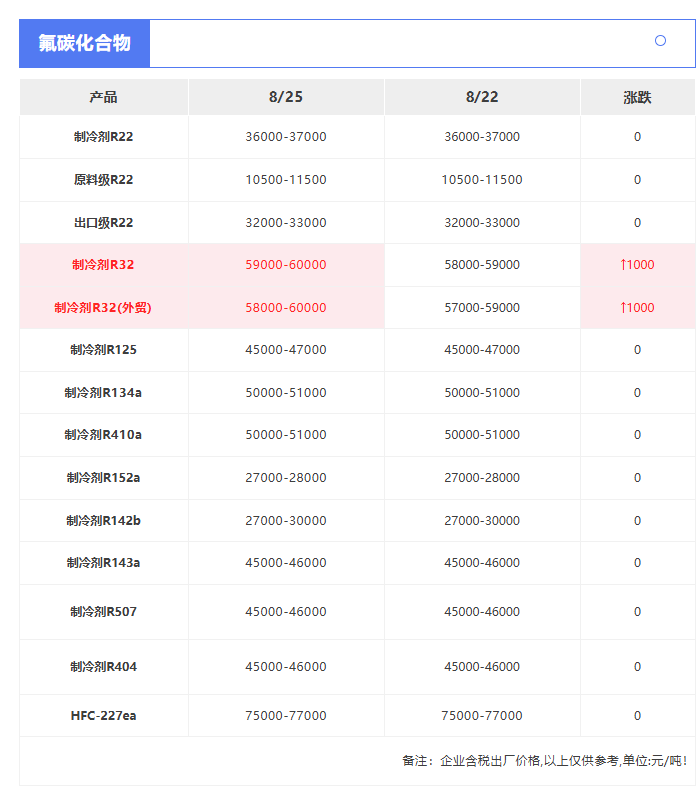This screenshot has height=786, width=696.
Task: Click the 制冷剂R134a product name
Action: [x=103, y=392]
